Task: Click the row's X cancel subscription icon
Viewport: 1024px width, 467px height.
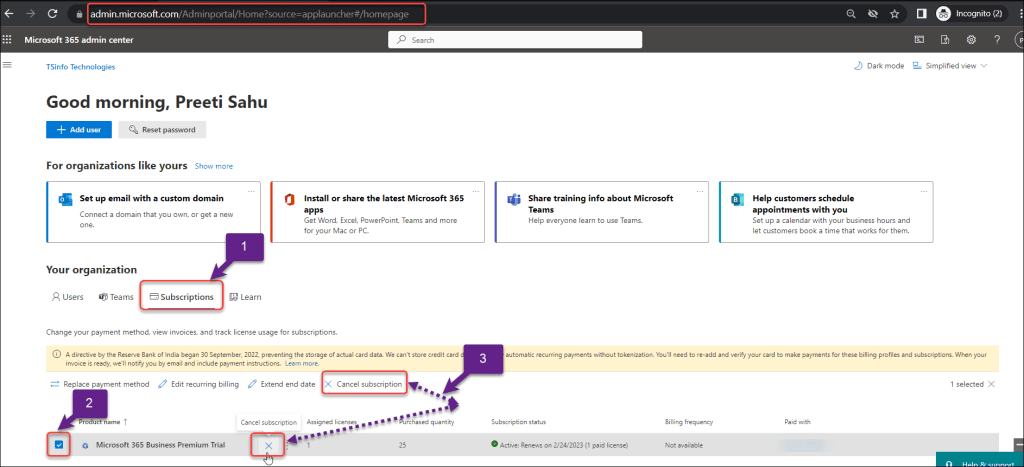Action: (x=268, y=445)
